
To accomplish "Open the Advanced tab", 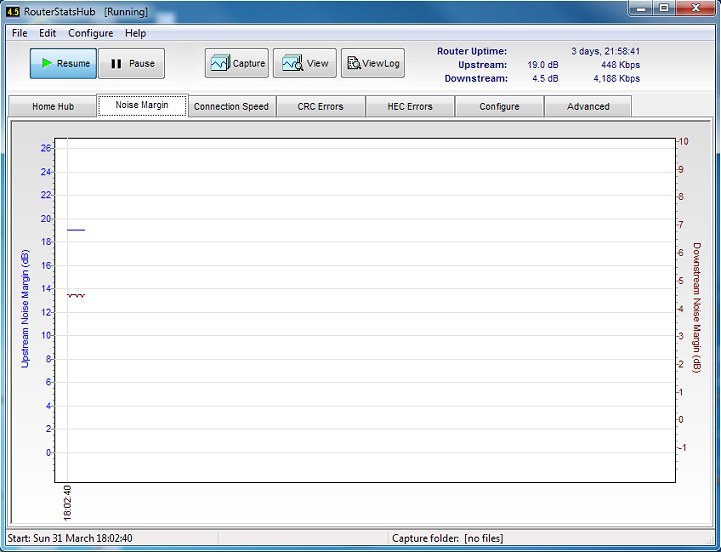I will pos(588,107).
